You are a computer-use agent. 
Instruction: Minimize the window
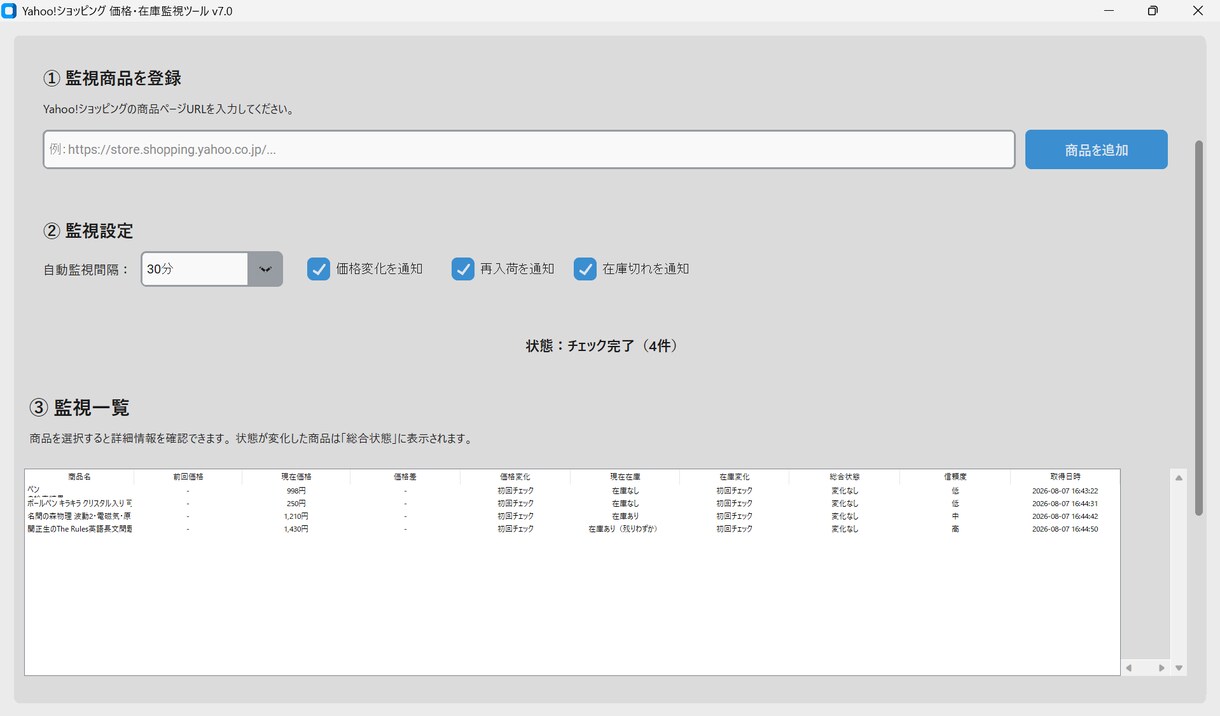coord(1108,11)
